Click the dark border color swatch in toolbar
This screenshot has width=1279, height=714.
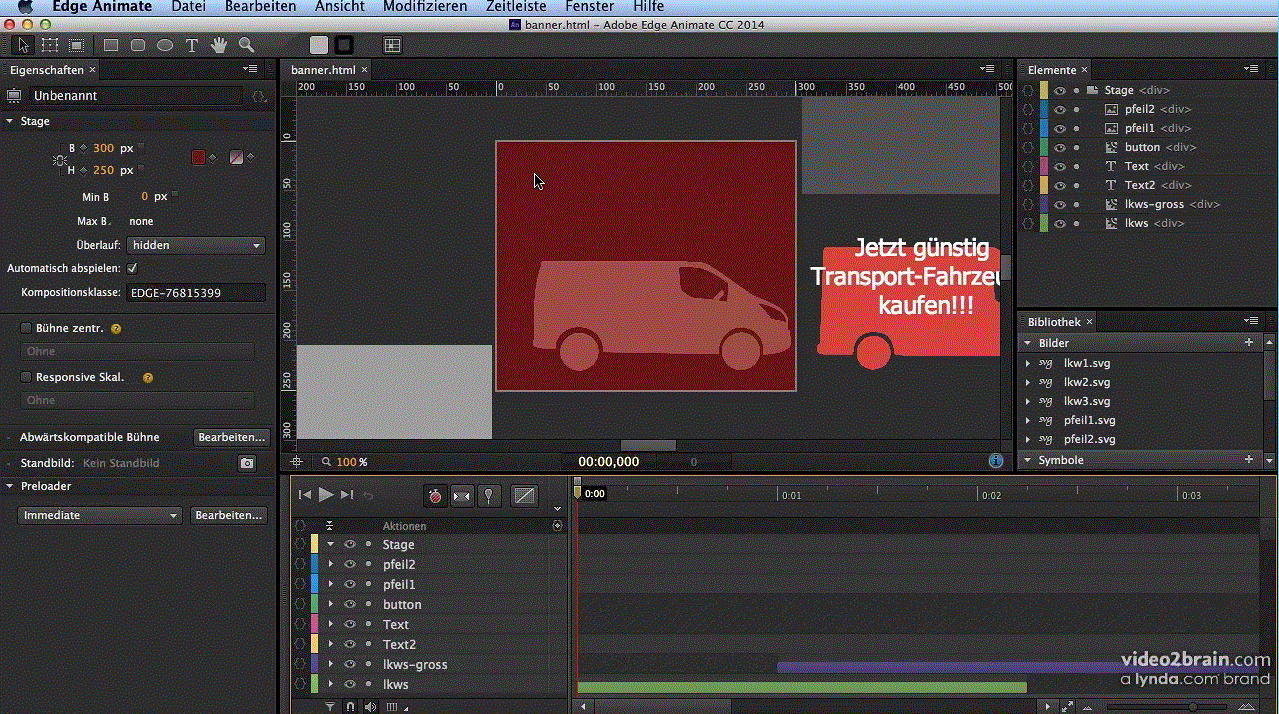coord(344,45)
